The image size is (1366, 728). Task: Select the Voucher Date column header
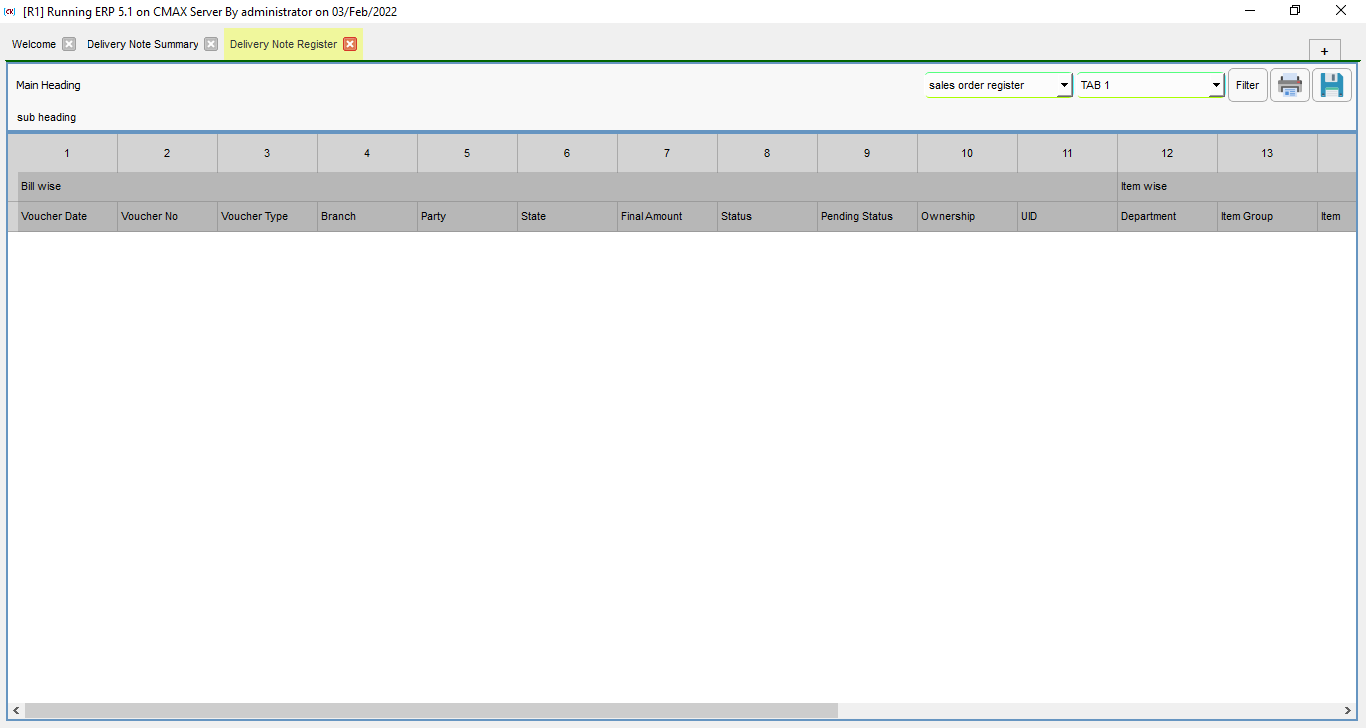[x=54, y=216]
